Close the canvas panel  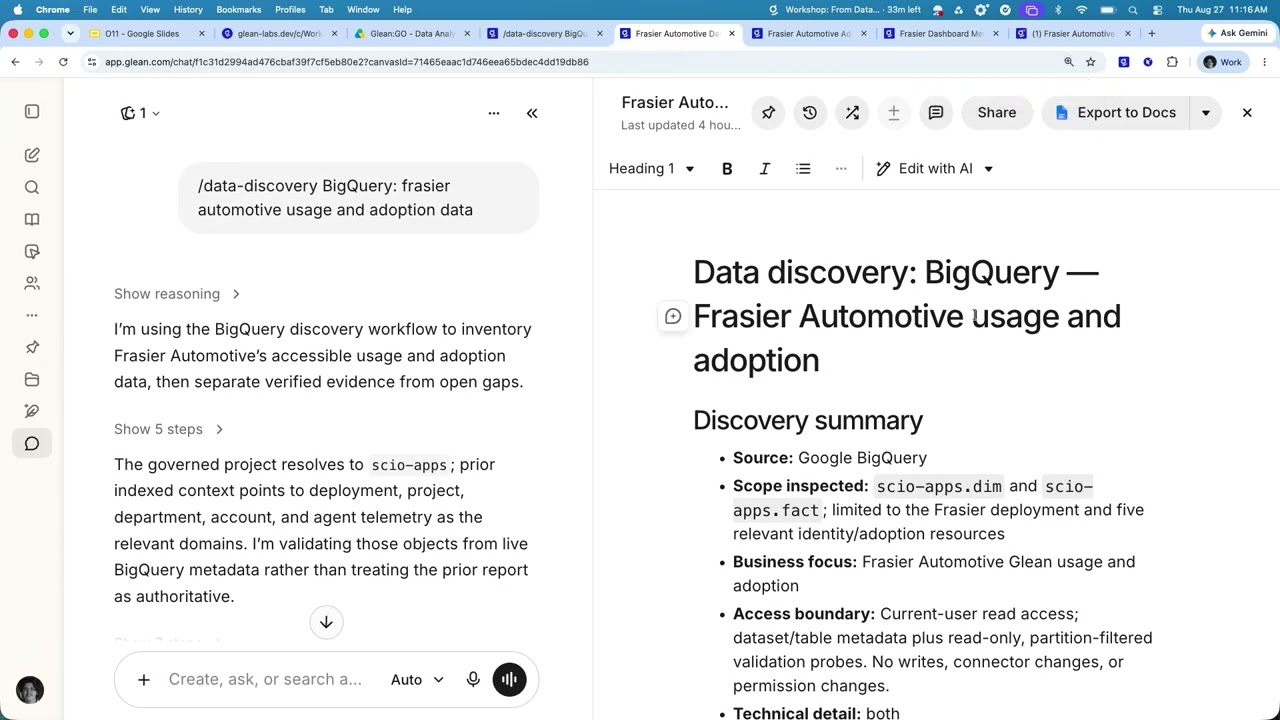tap(1247, 113)
